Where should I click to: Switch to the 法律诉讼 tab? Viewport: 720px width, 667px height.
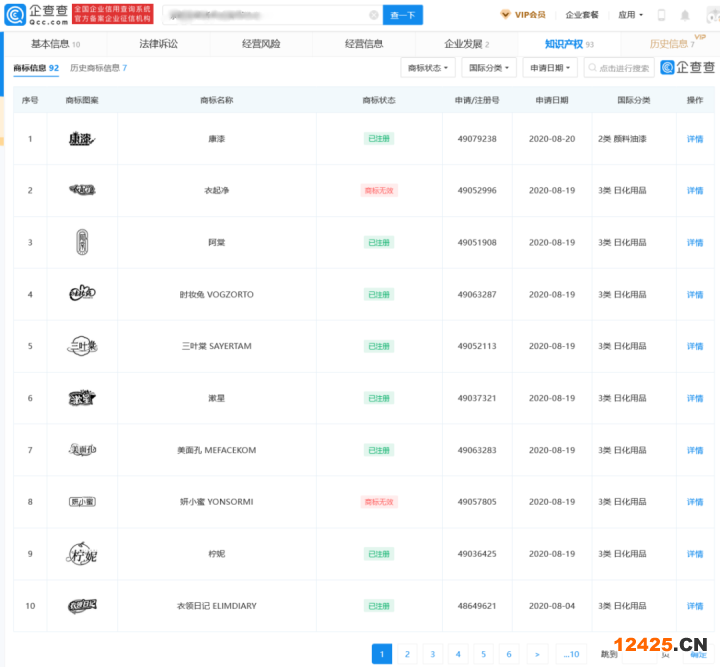tap(159, 44)
